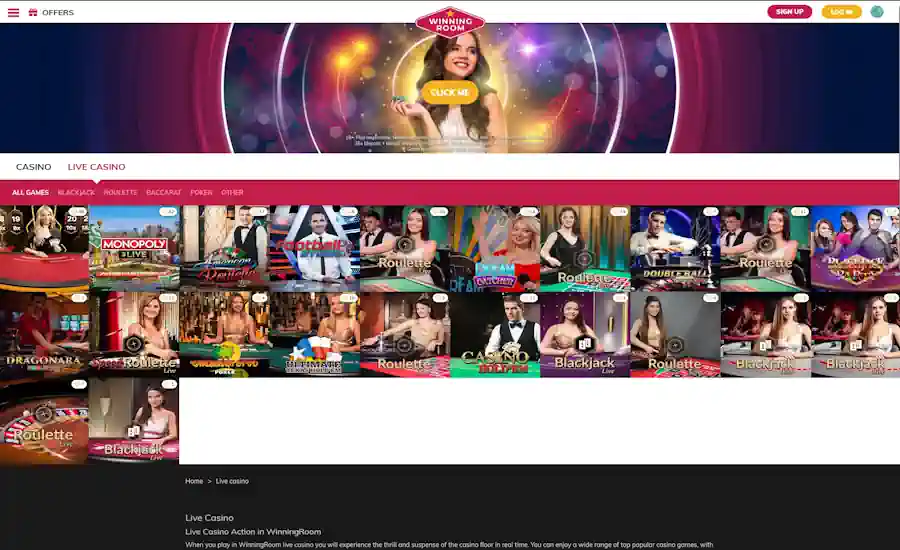Filter games by Blackjack
Screen dimensions: 900x550
pos(76,192)
